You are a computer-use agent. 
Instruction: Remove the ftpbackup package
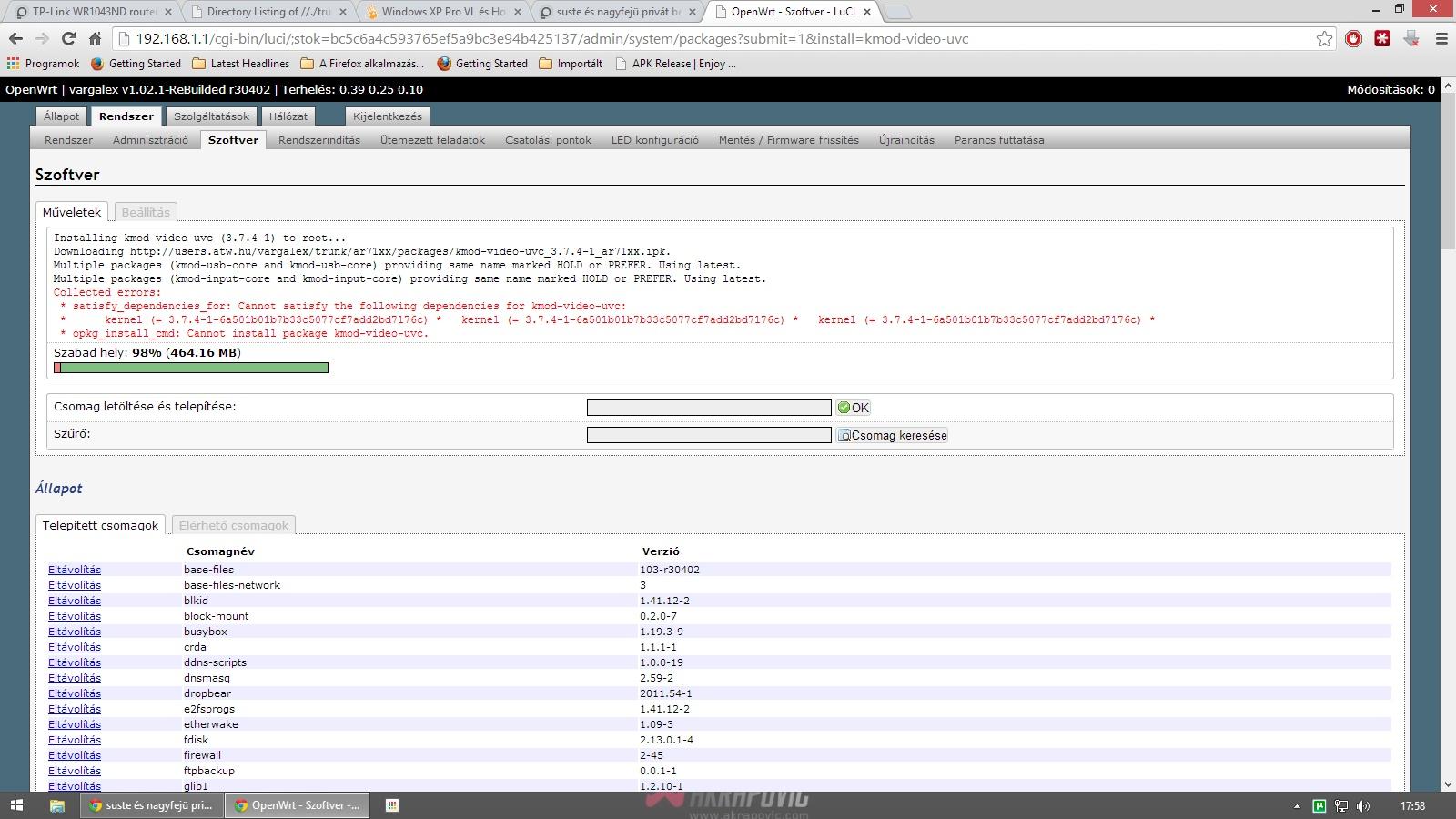click(75, 771)
